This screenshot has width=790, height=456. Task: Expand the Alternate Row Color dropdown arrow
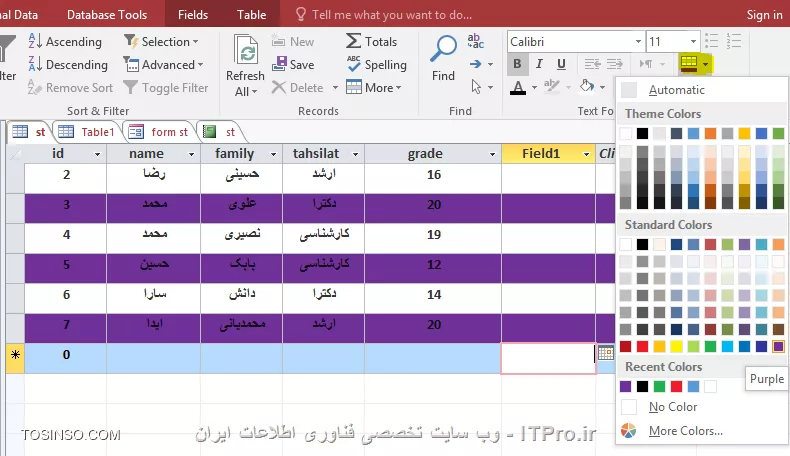click(705, 64)
